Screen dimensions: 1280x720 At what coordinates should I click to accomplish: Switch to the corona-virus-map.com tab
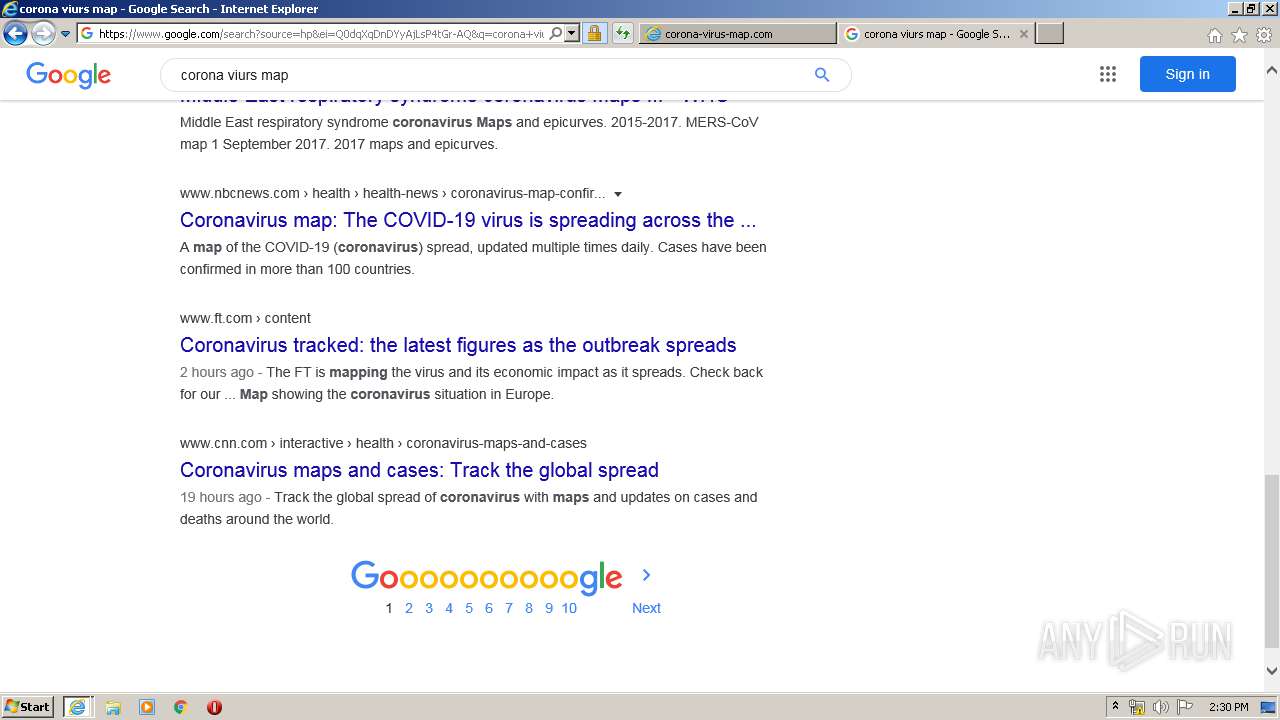pos(737,33)
